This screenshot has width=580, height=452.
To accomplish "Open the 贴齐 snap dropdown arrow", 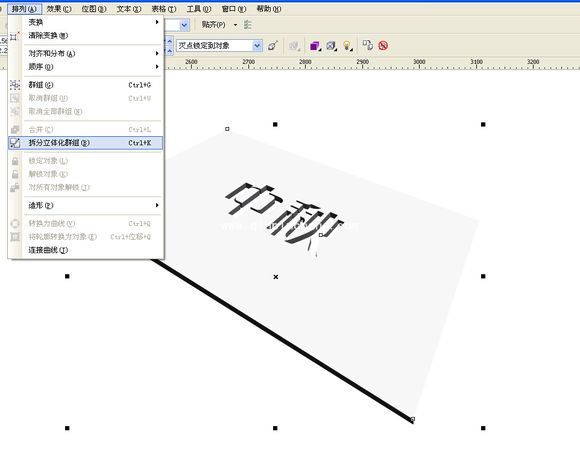I will [235, 25].
